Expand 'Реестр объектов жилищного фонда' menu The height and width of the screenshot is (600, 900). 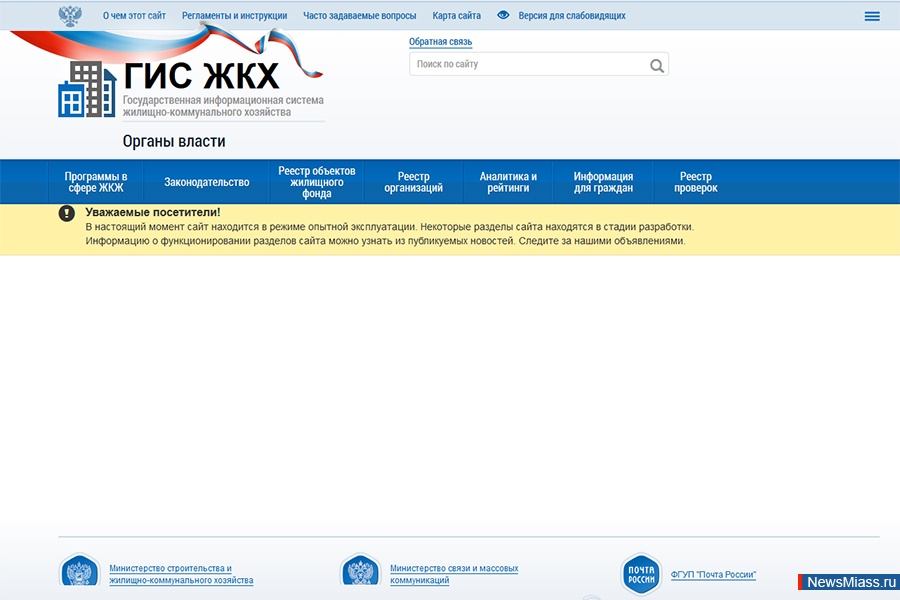point(317,182)
